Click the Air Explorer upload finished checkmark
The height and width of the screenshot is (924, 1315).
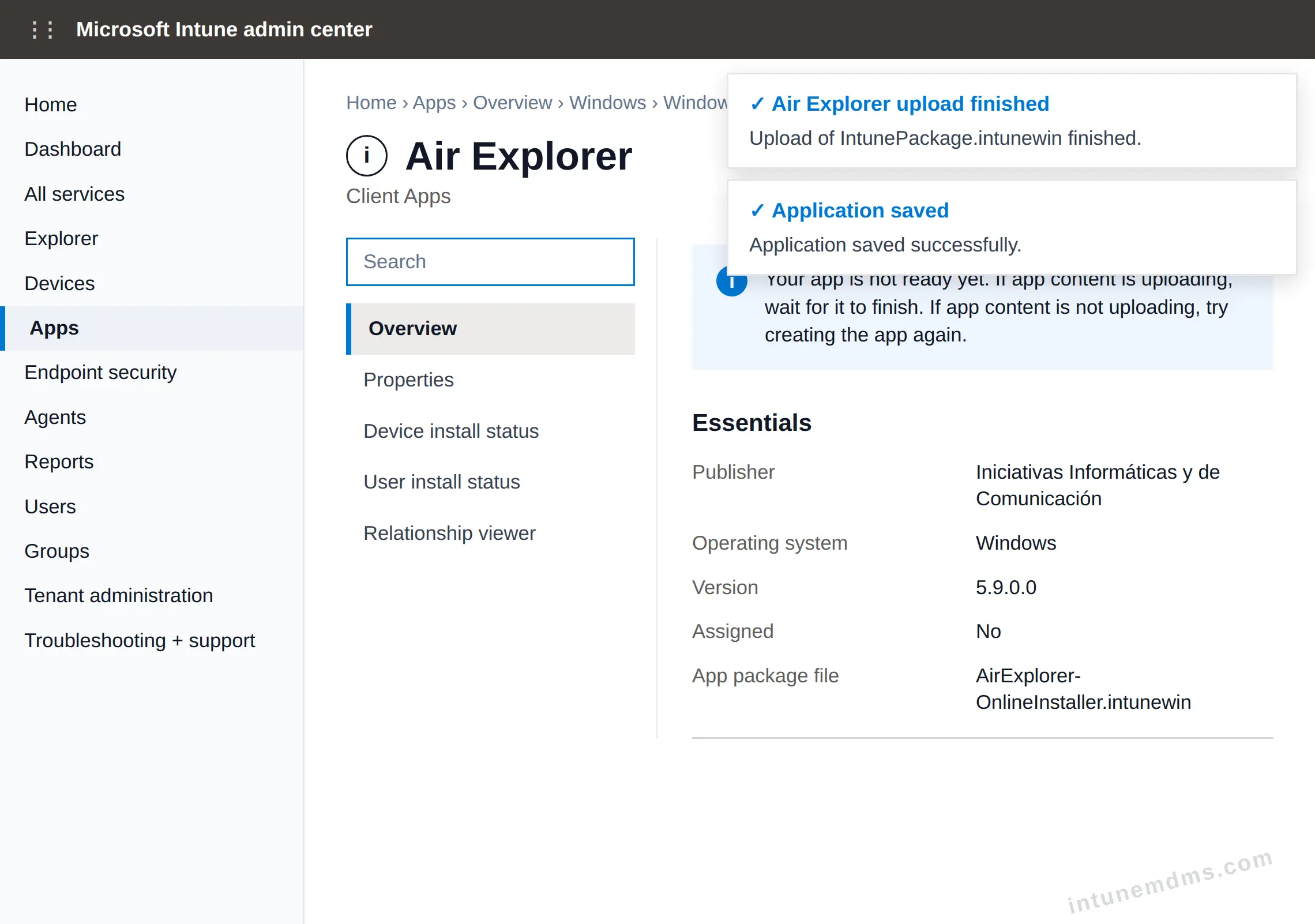coord(757,104)
